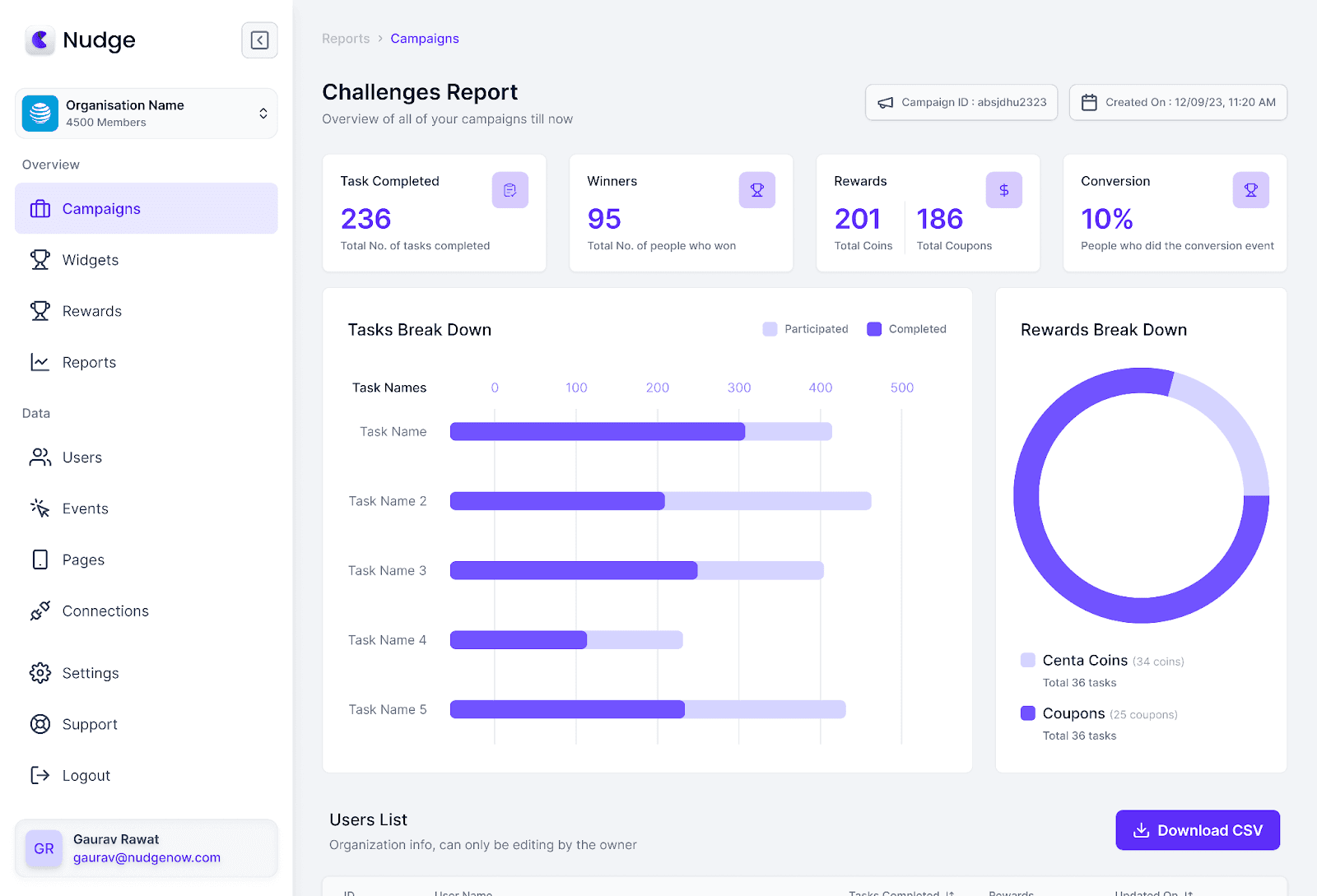1317x896 pixels.
Task: Toggle the Completed legend swatch
Action: 874,329
